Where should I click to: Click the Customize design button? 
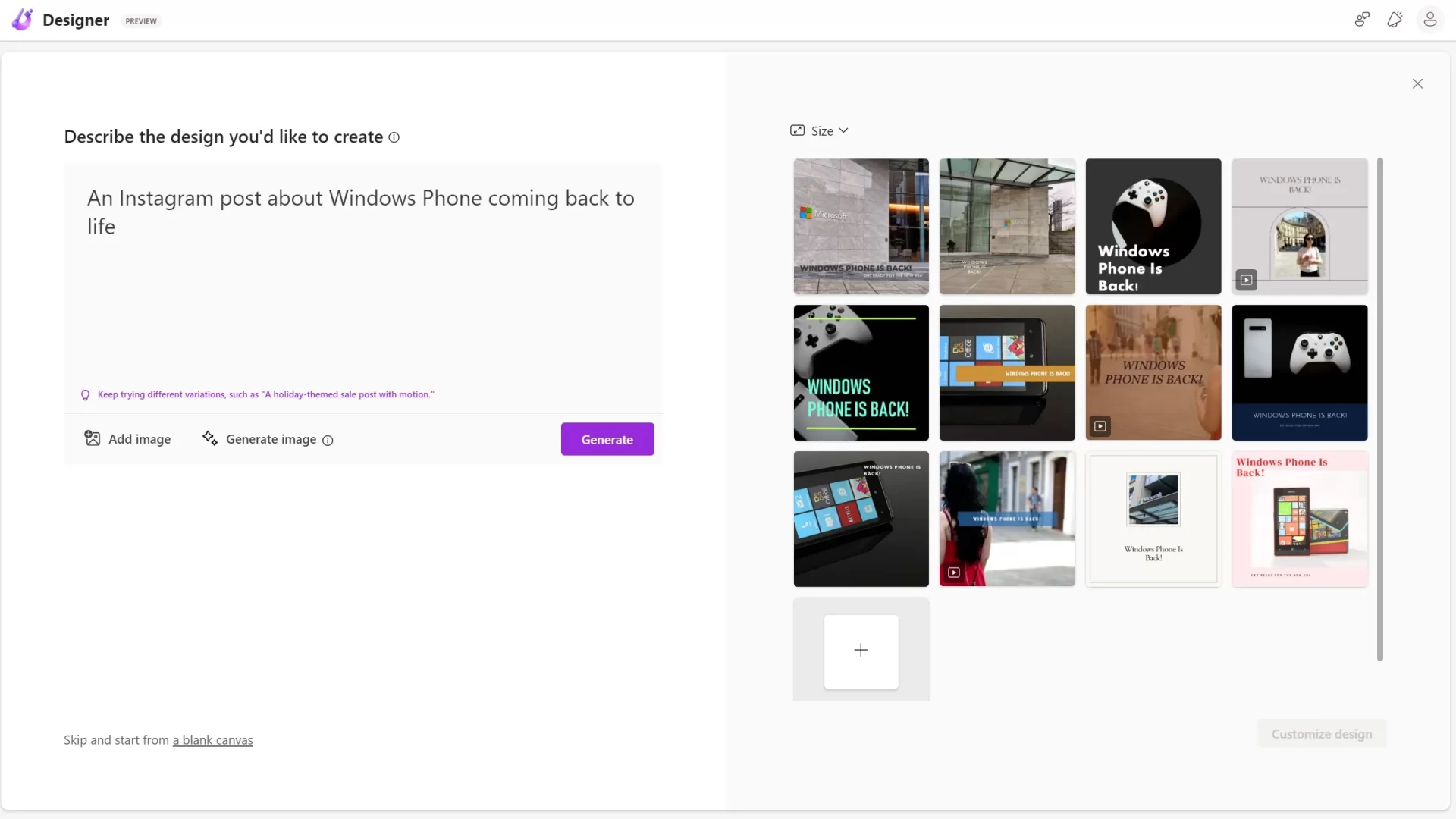(x=1321, y=734)
